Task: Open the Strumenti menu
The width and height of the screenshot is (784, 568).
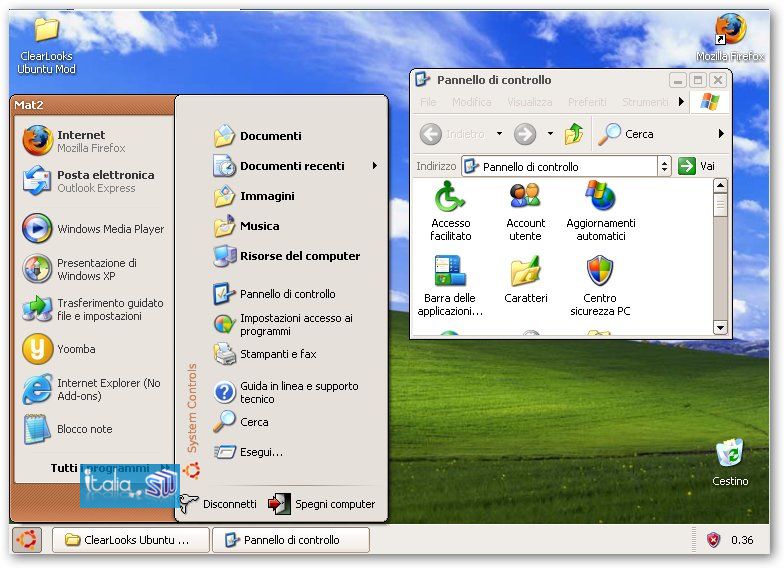Action: (645, 102)
